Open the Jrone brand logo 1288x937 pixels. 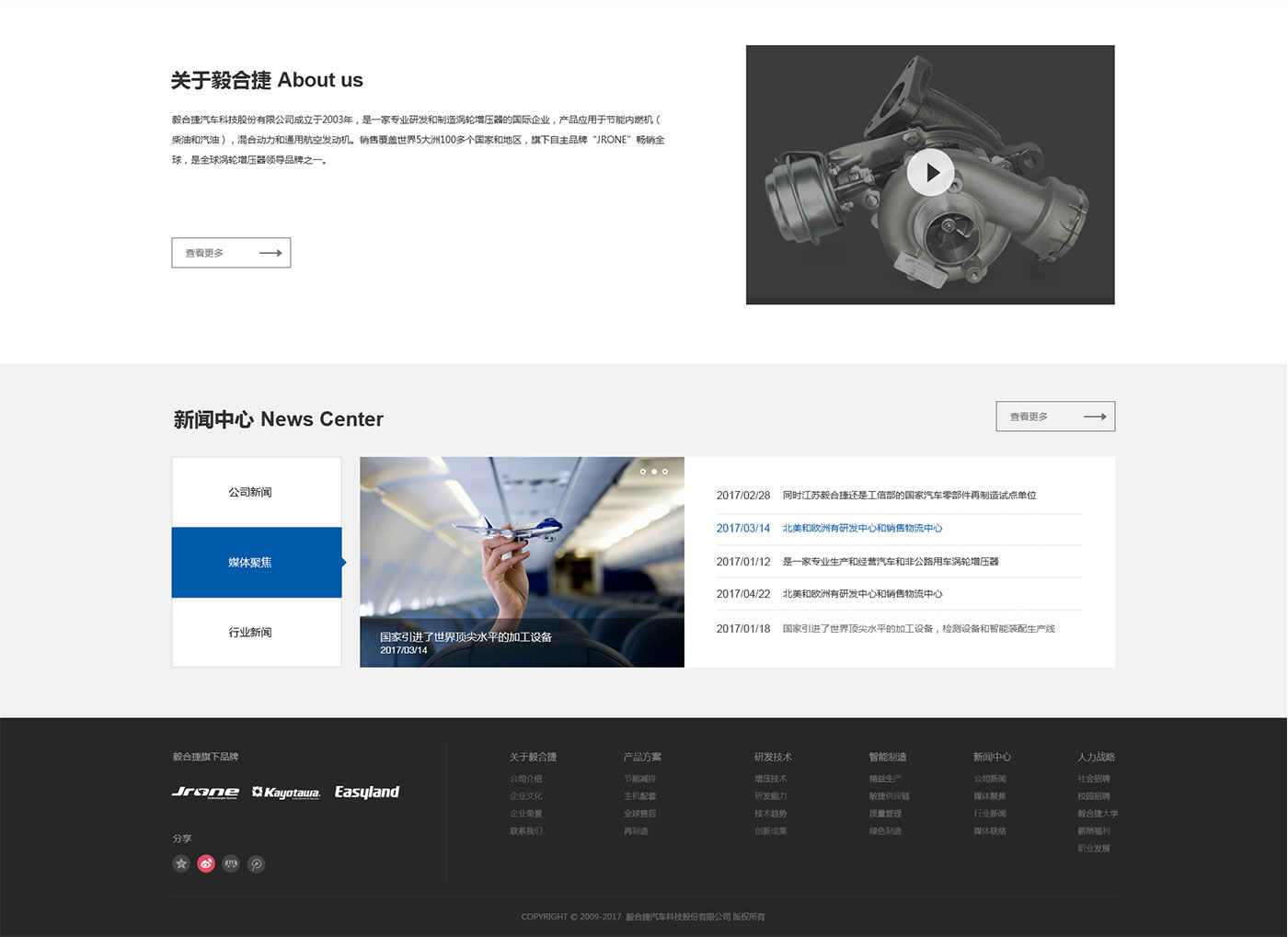(x=205, y=792)
